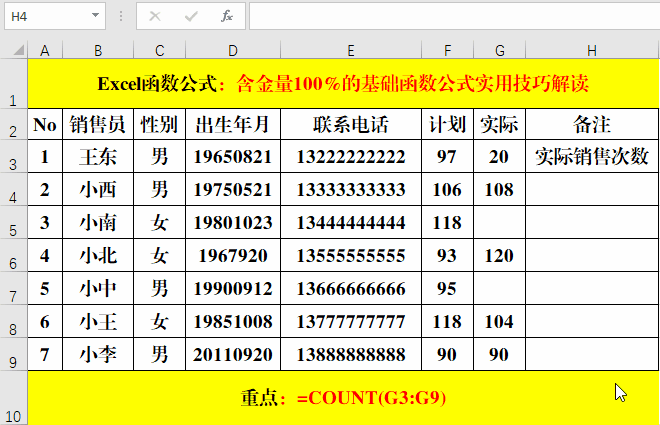Select column G header
Viewport: 660px width, 425px height.
(500, 50)
